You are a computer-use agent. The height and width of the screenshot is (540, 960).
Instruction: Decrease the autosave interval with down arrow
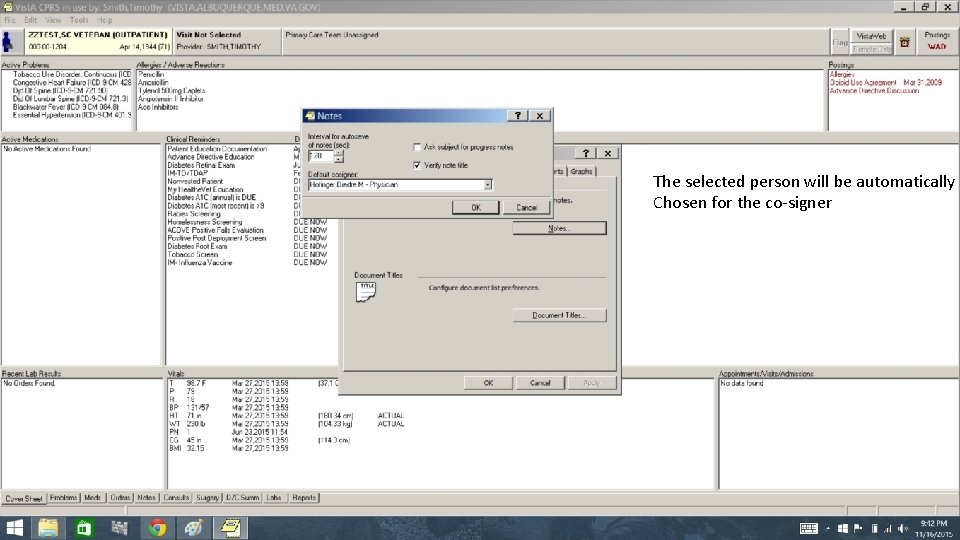point(339,159)
